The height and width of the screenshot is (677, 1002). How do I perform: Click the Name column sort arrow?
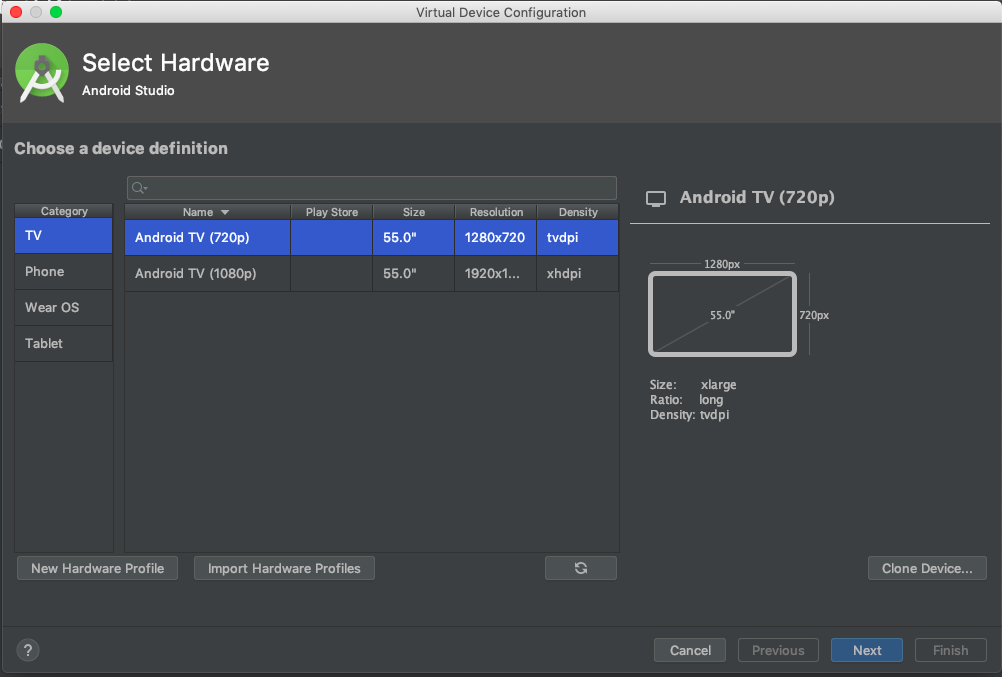pyautogui.click(x=224, y=212)
